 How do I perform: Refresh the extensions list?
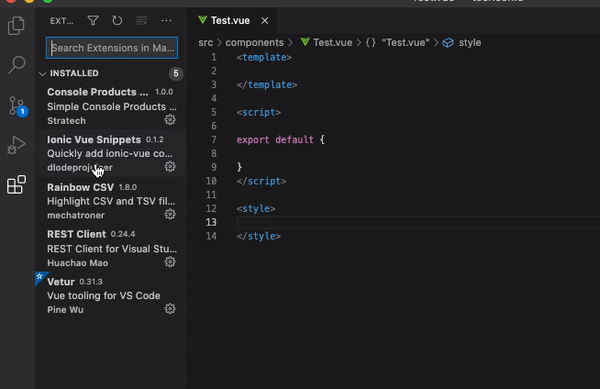click(x=117, y=21)
